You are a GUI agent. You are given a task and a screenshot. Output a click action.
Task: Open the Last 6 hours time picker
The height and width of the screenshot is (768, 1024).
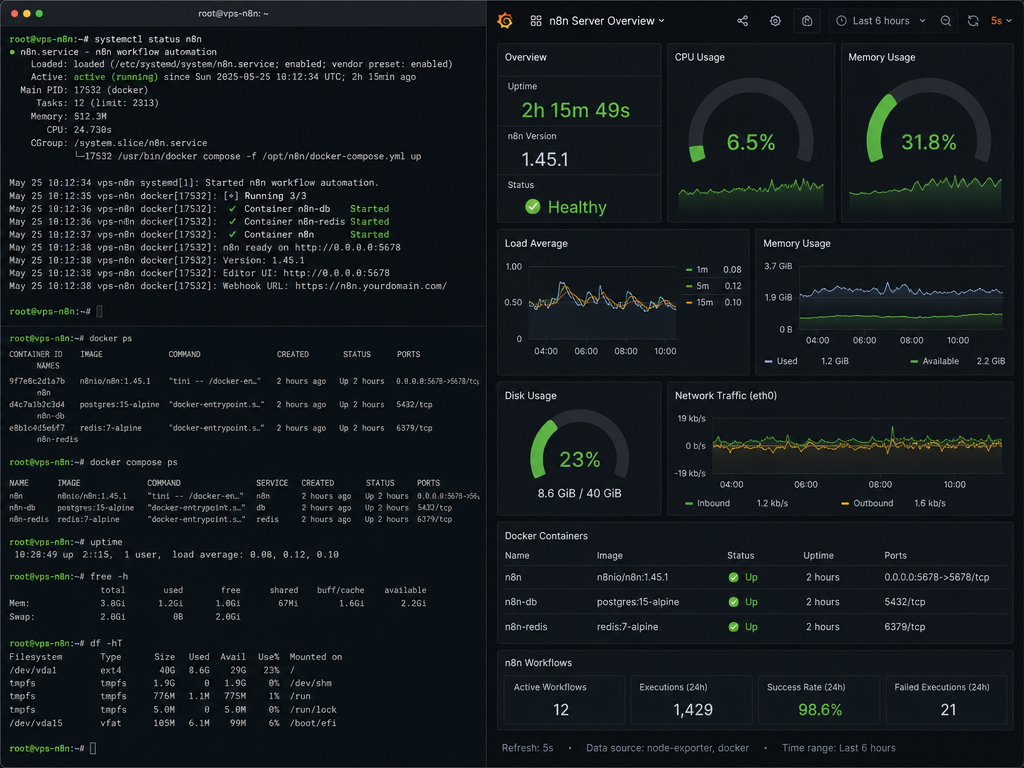(x=880, y=21)
